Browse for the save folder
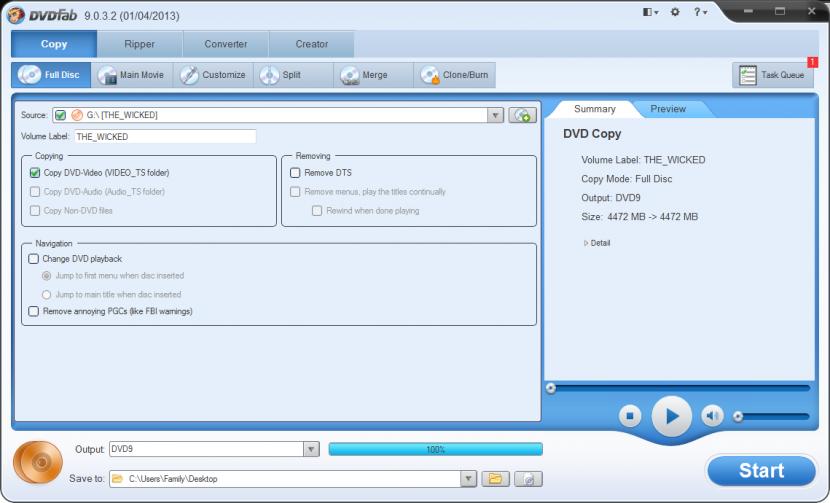Viewport: 830px width, 503px height. coord(494,479)
